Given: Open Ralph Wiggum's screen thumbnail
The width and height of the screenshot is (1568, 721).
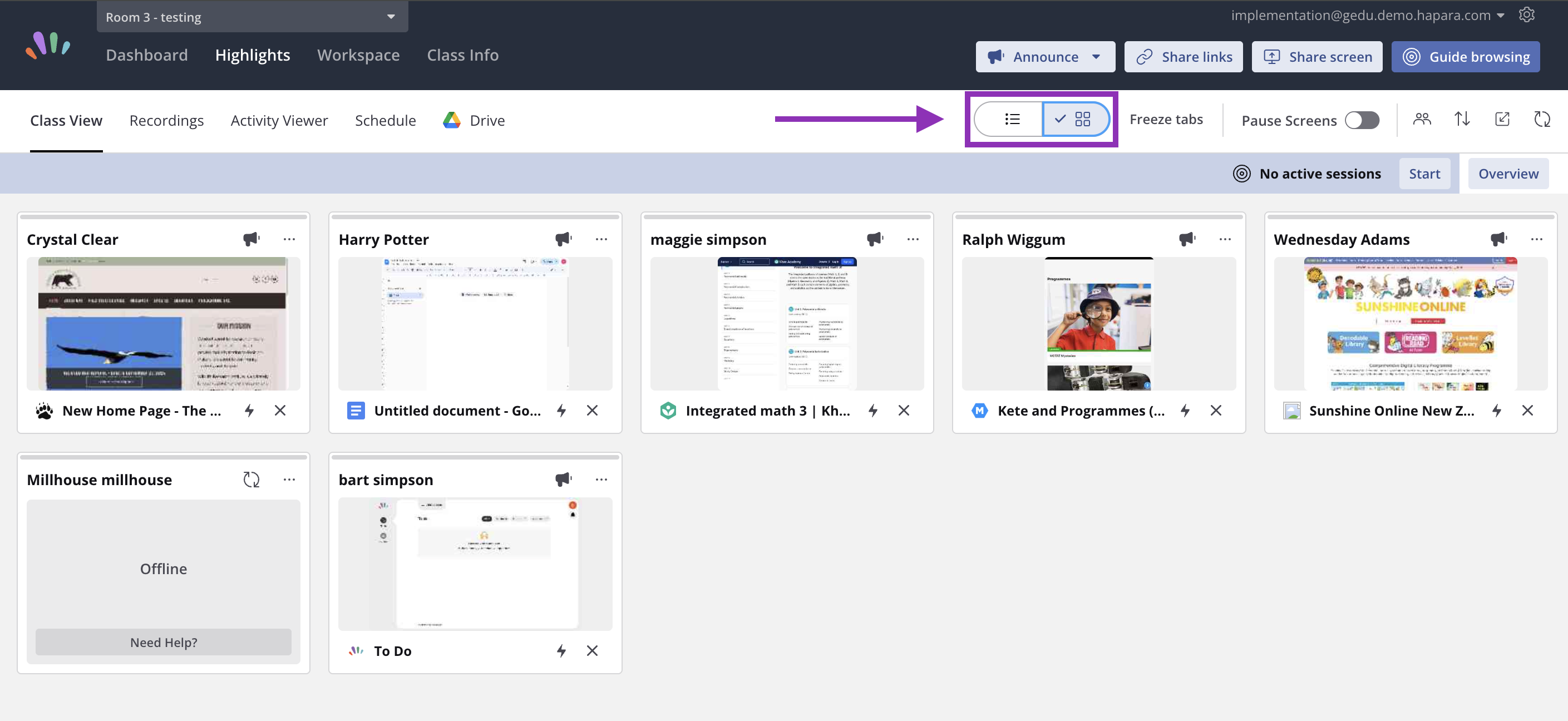Looking at the screenshot, I should [1099, 323].
